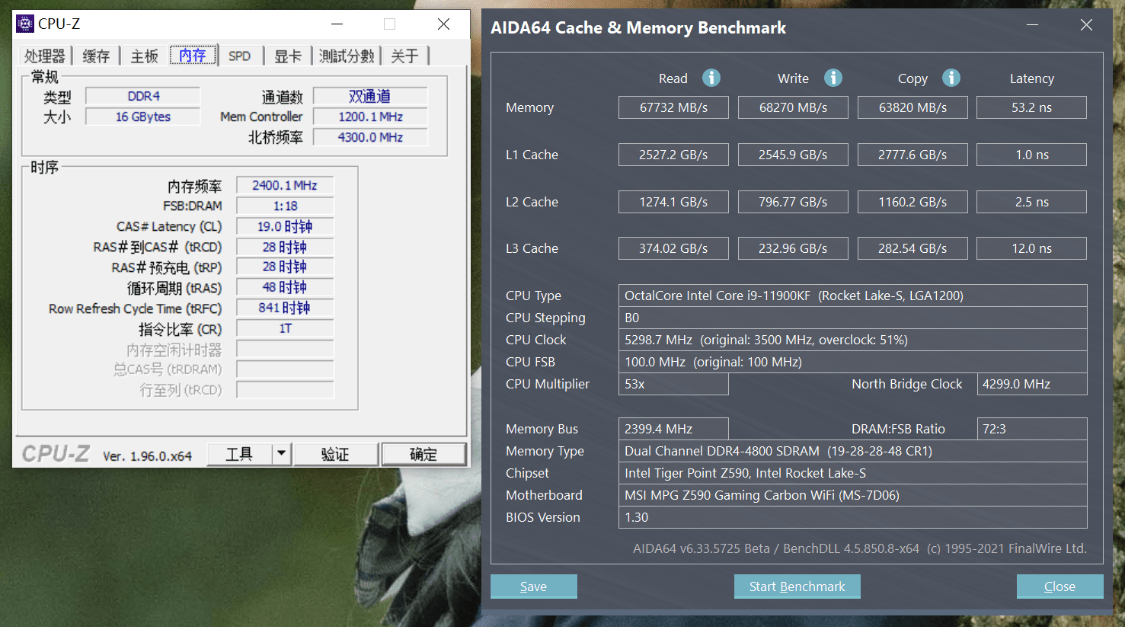Click the Motherboard field MSI MPG Z590

point(852,495)
